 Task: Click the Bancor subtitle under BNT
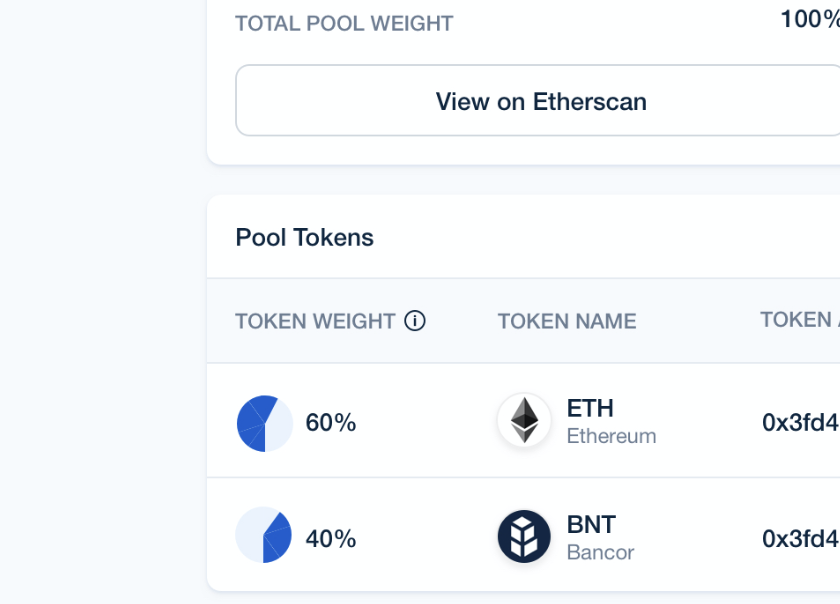point(600,550)
